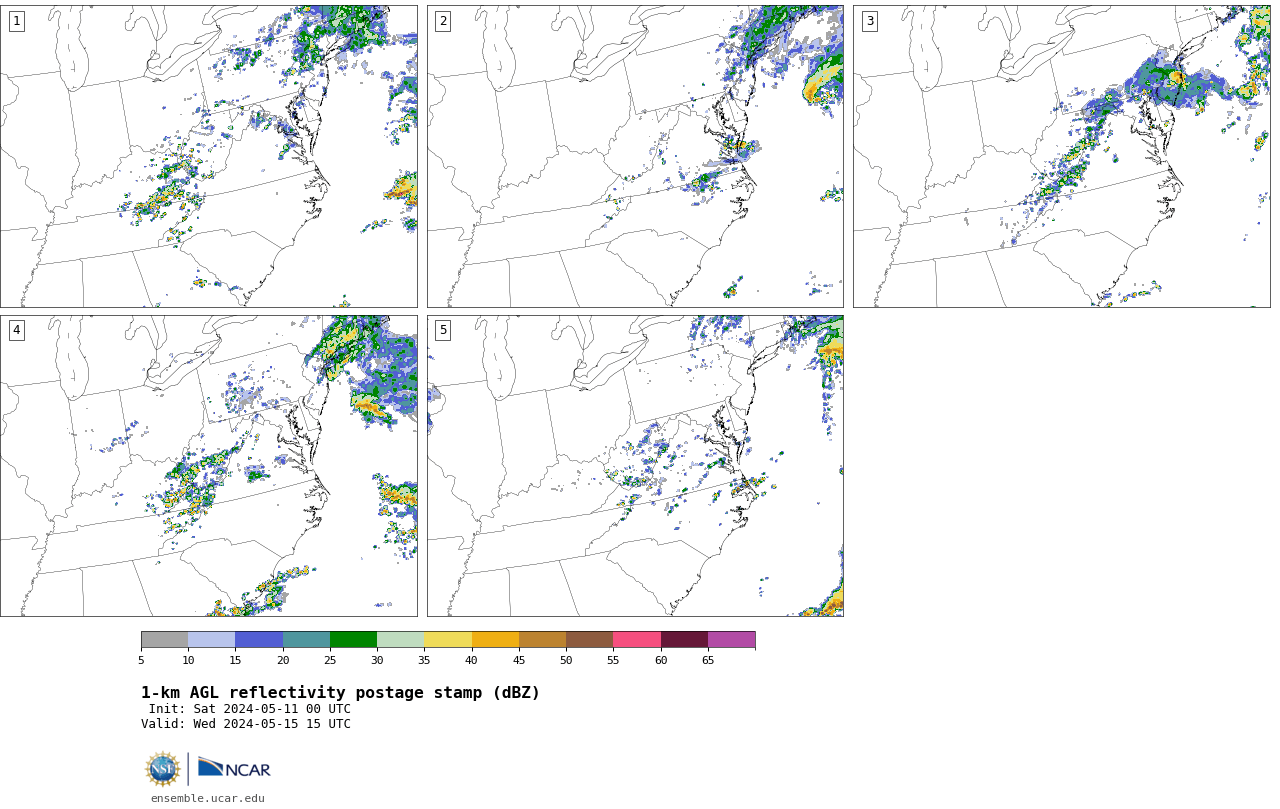
Task: Click the dark brown 50-55 dBZ swatch
Action: coord(590,640)
